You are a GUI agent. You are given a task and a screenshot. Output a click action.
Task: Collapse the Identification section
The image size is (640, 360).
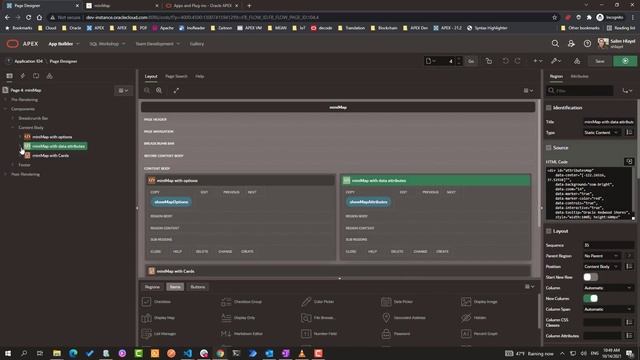click(x=549, y=108)
